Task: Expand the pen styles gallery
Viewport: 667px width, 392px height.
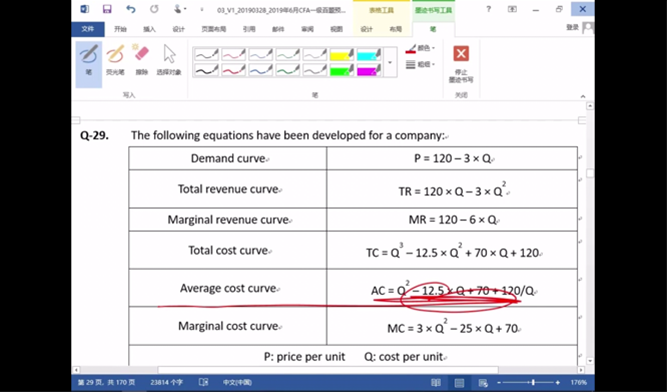Action: (x=390, y=62)
